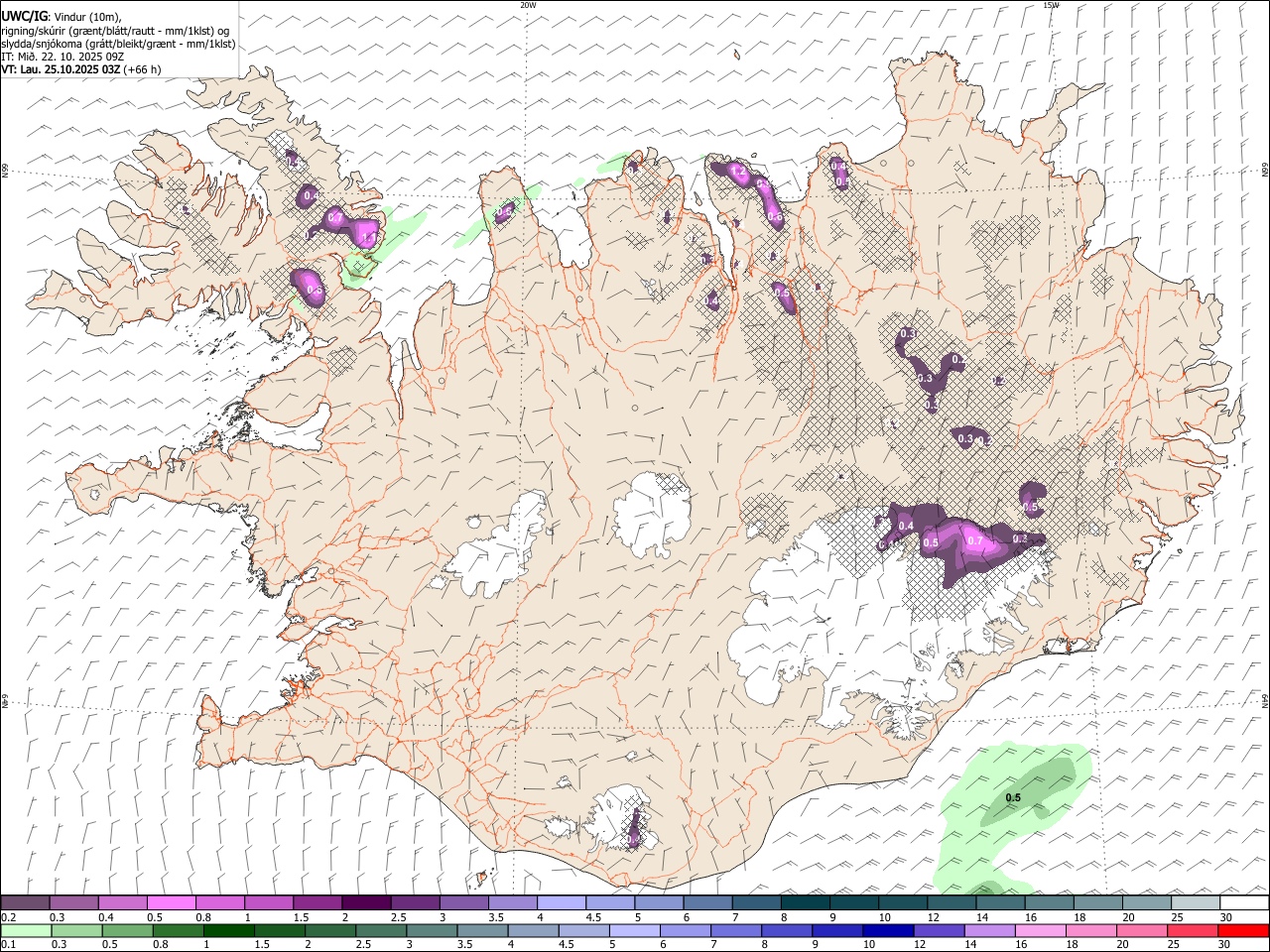Click the '0.2' number under the snow scale

tap(8, 917)
